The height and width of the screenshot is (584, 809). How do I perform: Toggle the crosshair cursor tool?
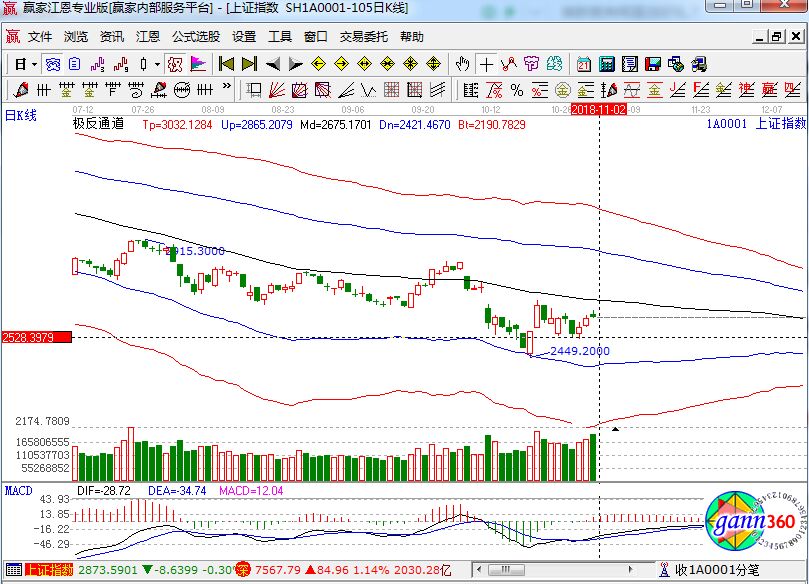pyautogui.click(x=486, y=64)
